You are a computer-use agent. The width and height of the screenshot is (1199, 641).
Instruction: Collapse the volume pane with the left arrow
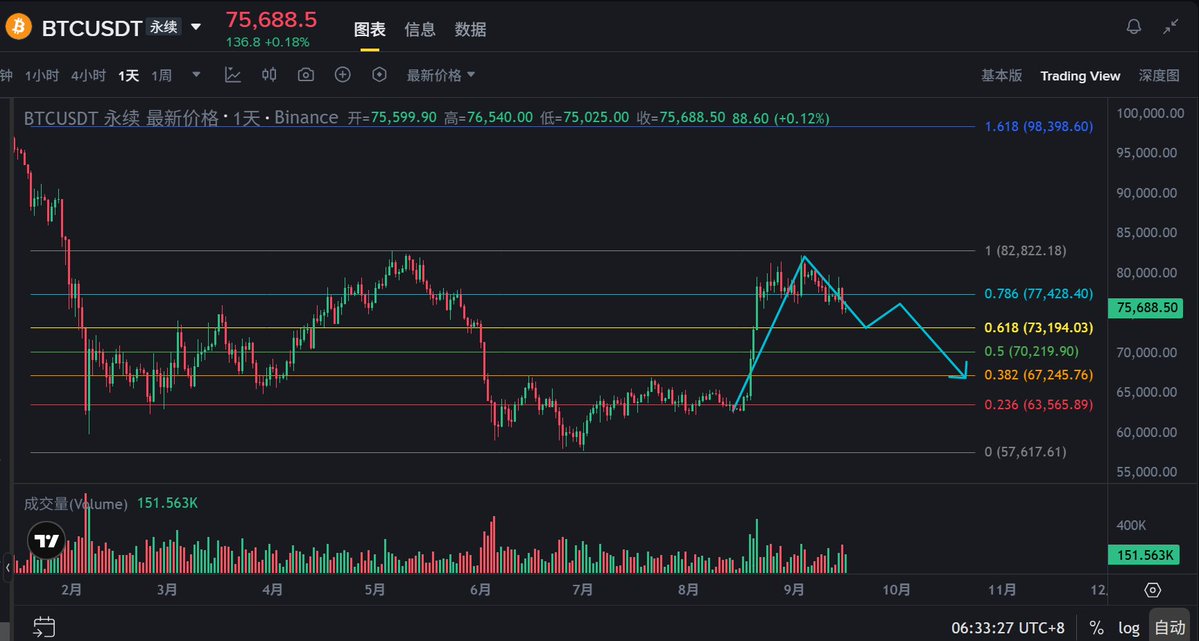point(8,567)
